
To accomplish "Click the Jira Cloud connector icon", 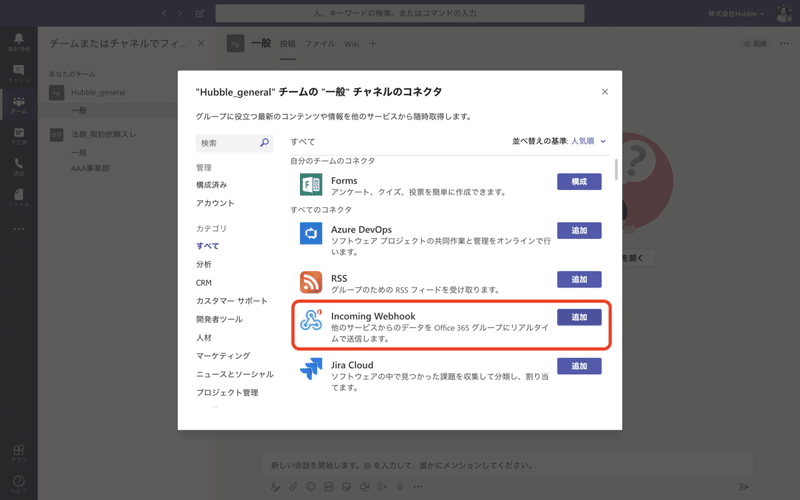I will [x=311, y=369].
